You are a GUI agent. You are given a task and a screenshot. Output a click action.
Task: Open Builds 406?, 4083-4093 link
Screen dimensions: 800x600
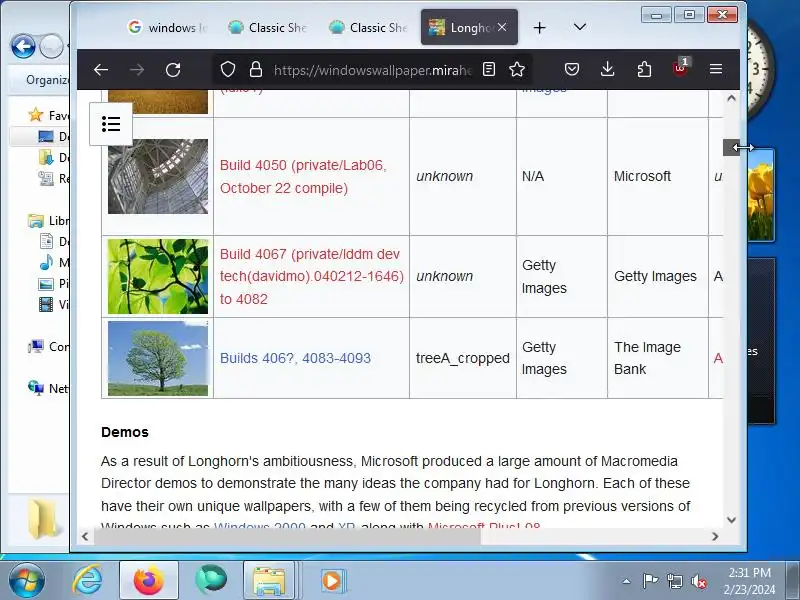pos(295,358)
